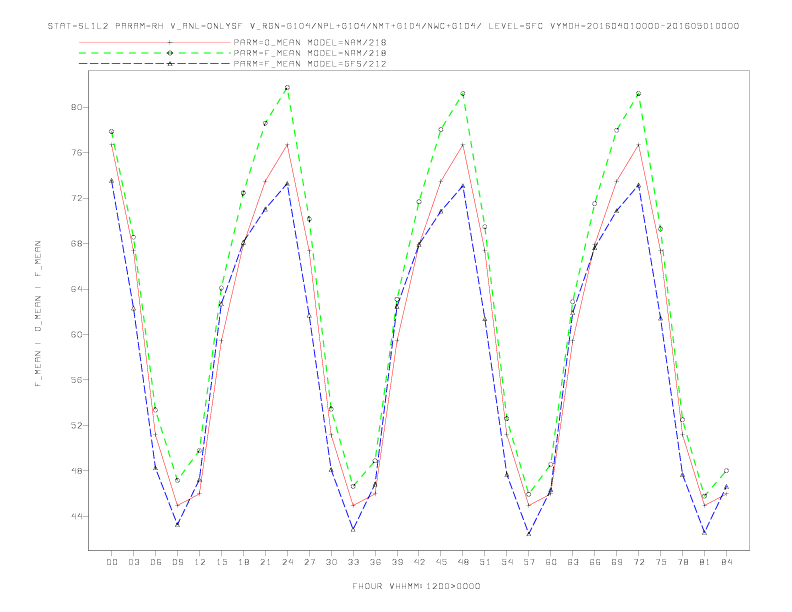The height and width of the screenshot is (612, 792).
Task: Click x-axis tick label 12
Action: pos(200,562)
